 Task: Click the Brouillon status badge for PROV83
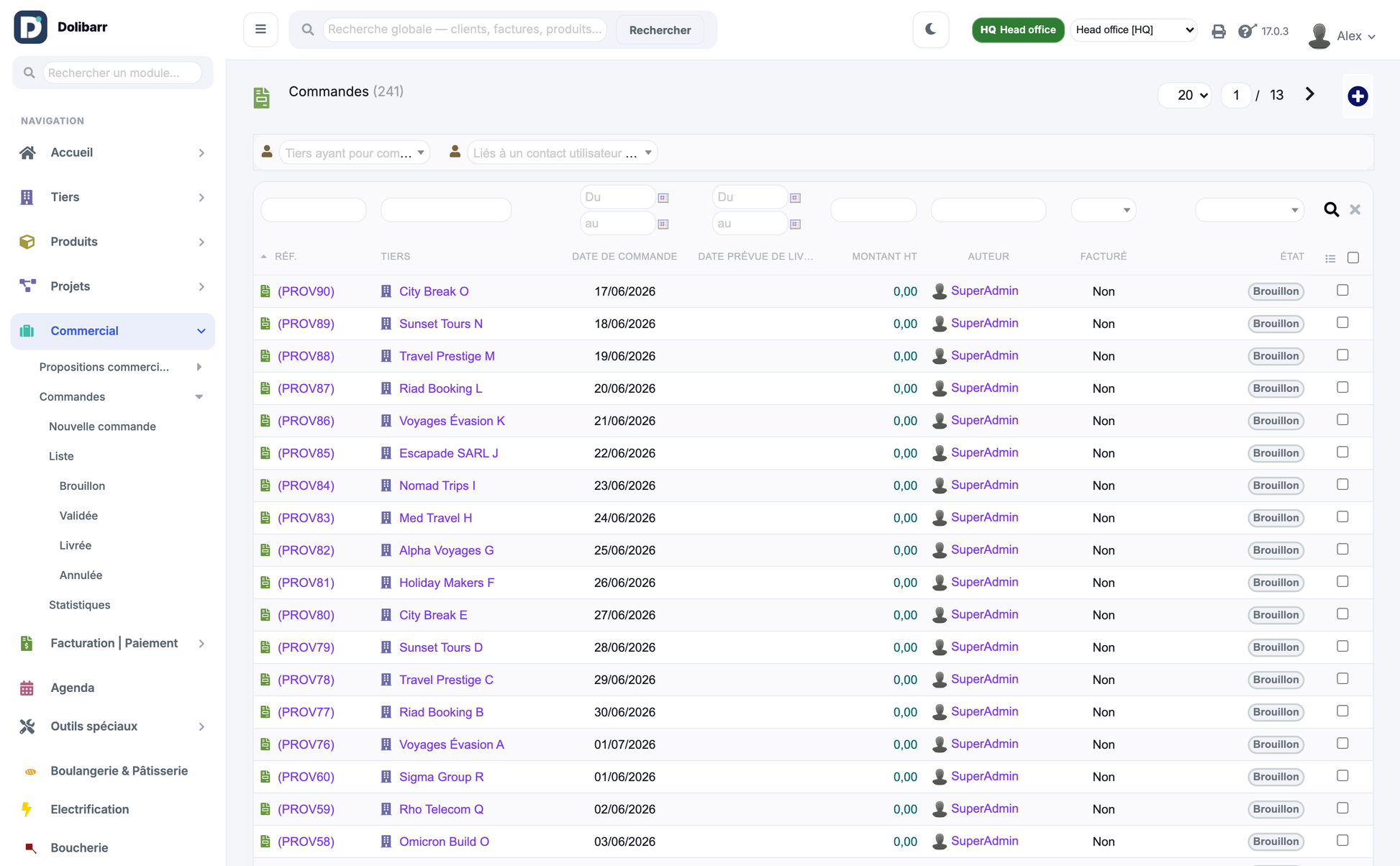[1275, 518]
